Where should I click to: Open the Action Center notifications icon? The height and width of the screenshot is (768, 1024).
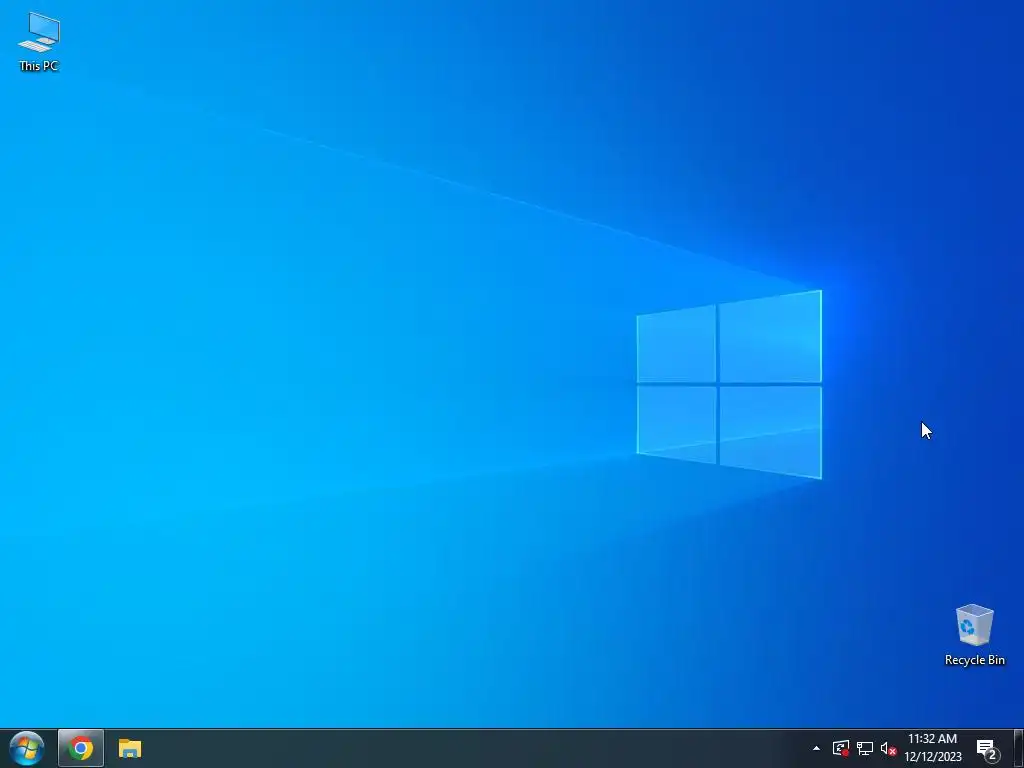[987, 749]
